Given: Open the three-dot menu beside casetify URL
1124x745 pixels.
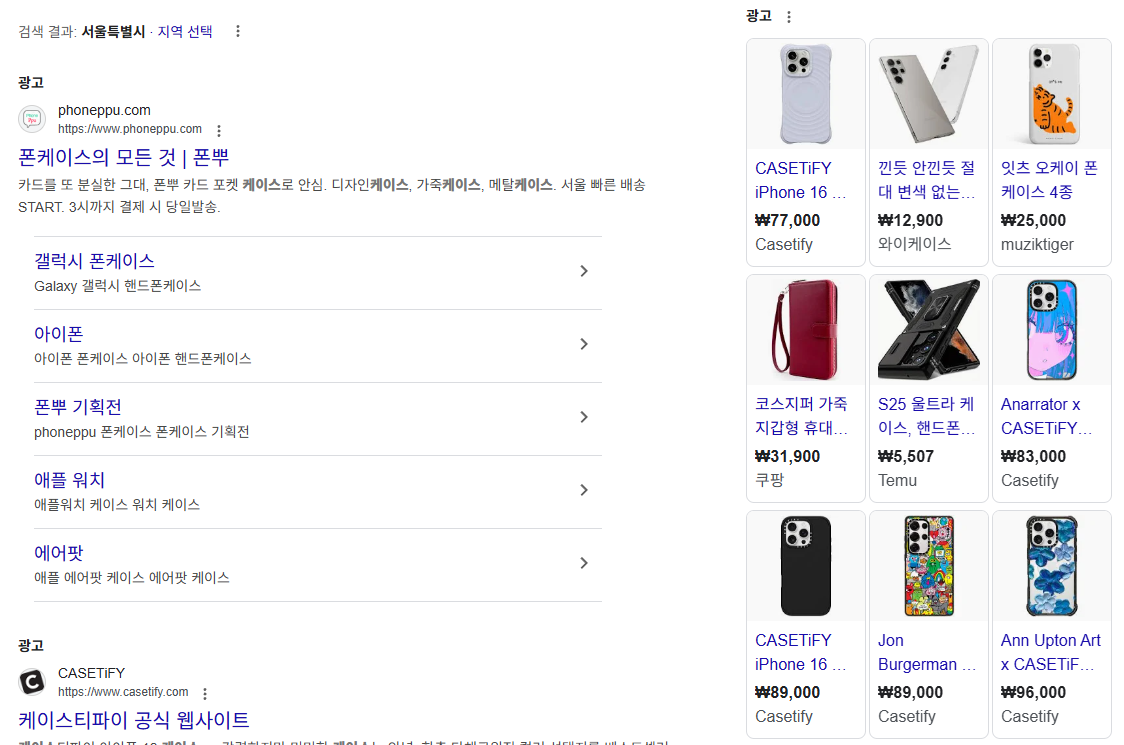Looking at the screenshot, I should (205, 693).
